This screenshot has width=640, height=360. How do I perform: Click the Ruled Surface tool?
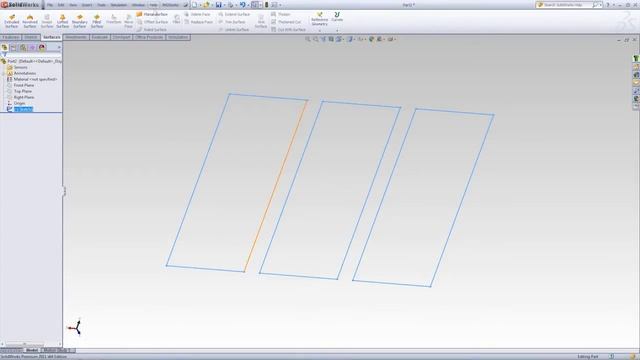pyautogui.click(x=151, y=30)
